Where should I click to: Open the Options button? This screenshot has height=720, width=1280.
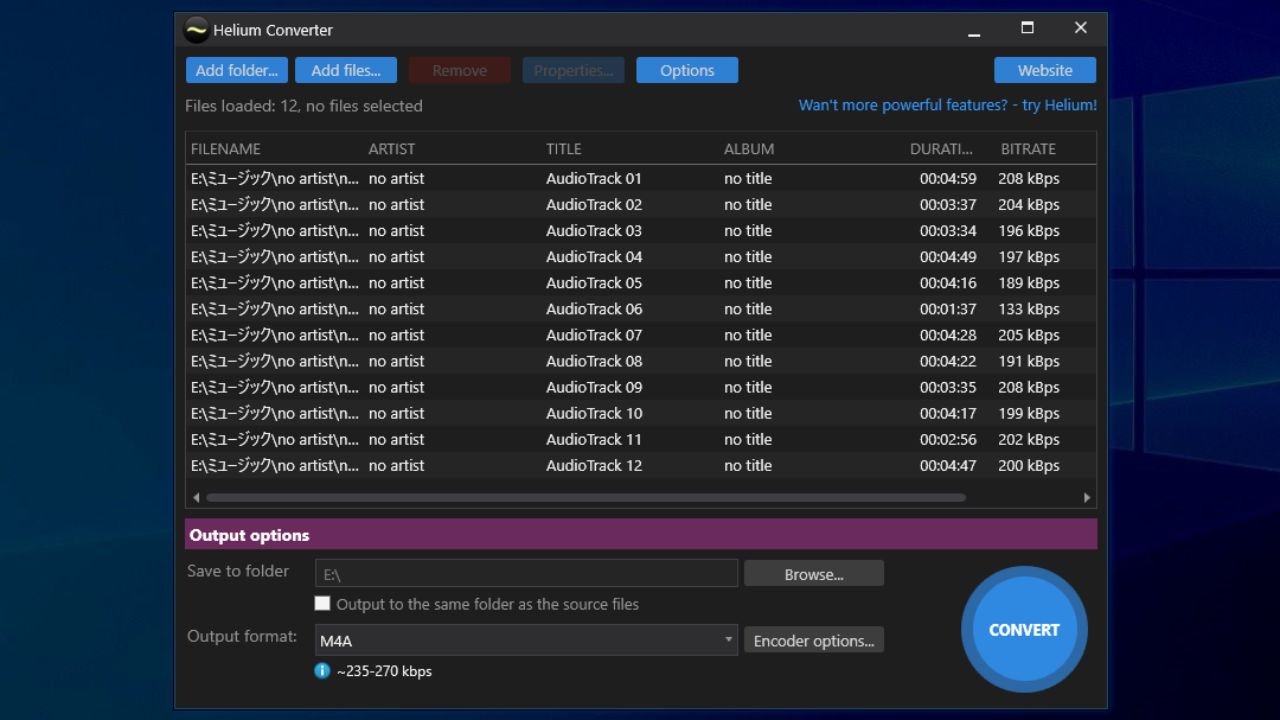[x=687, y=70]
